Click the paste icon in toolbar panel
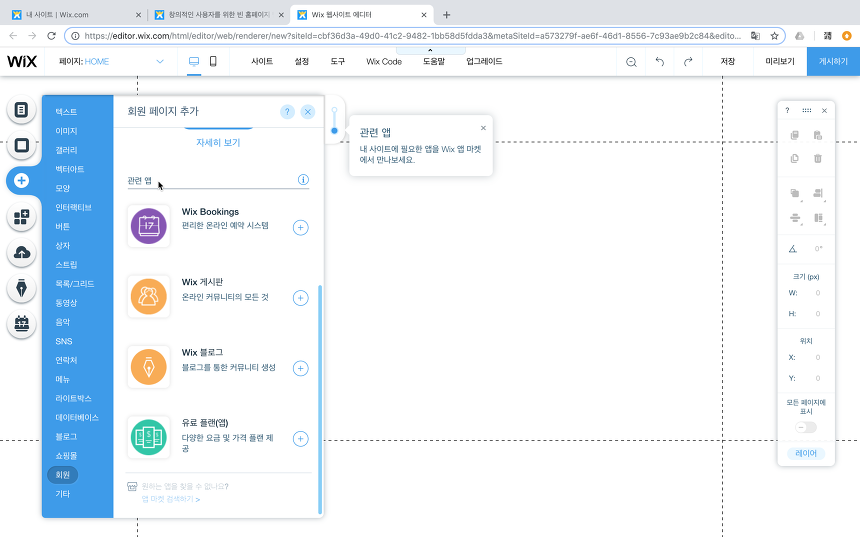Image resolution: width=860 pixels, height=537 pixels. (x=818, y=135)
